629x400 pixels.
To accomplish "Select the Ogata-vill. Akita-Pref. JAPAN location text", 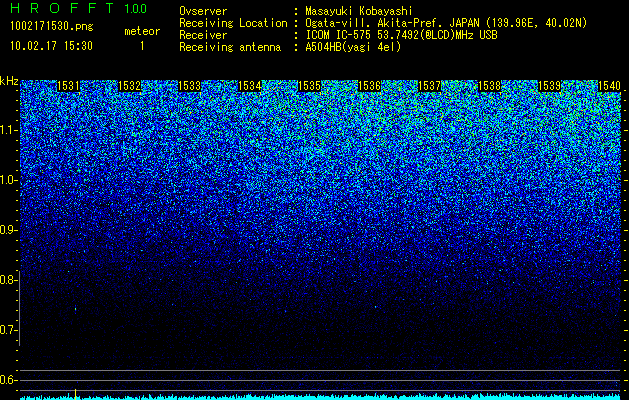I will tap(446, 23).
